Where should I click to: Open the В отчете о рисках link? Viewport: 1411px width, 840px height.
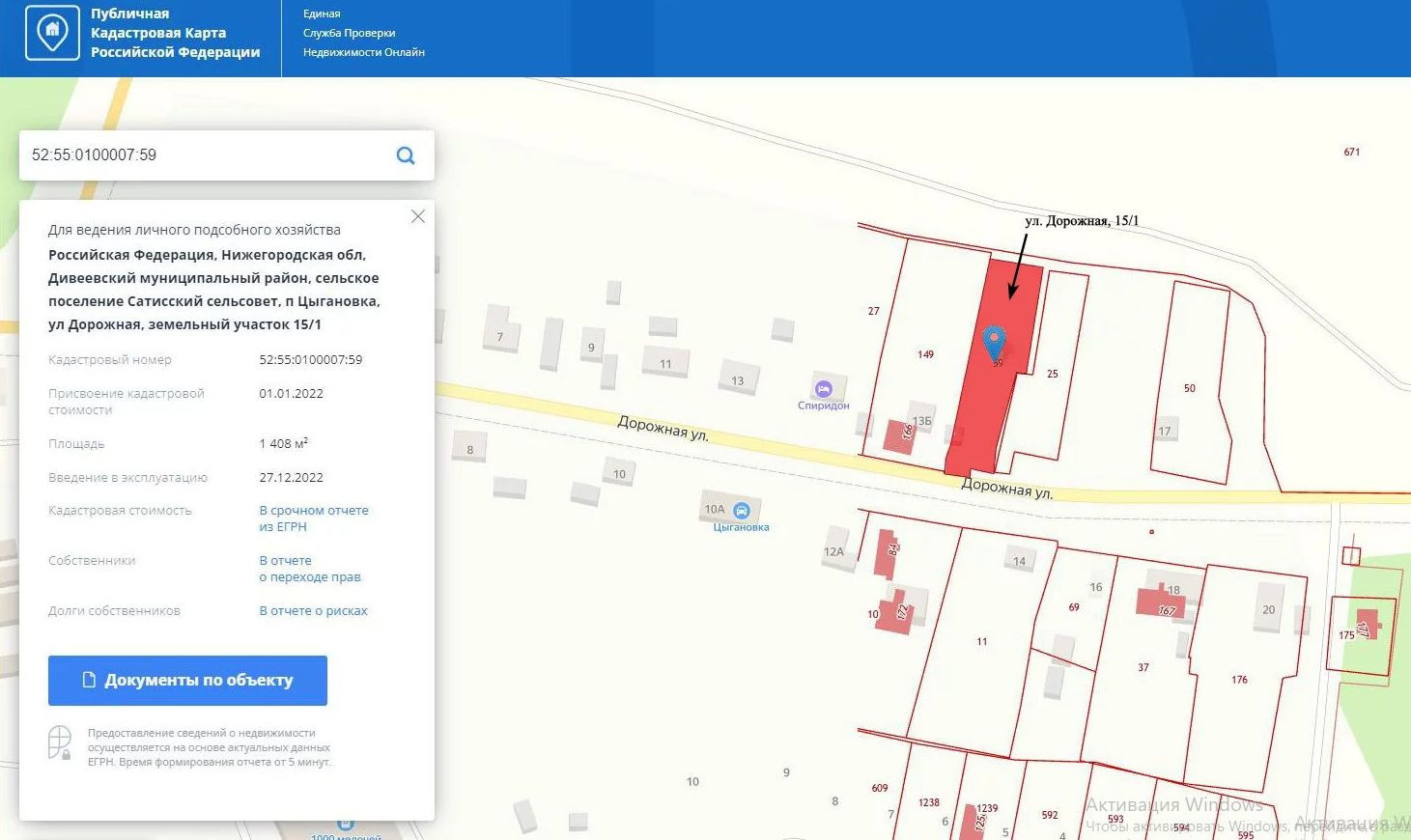(313, 611)
